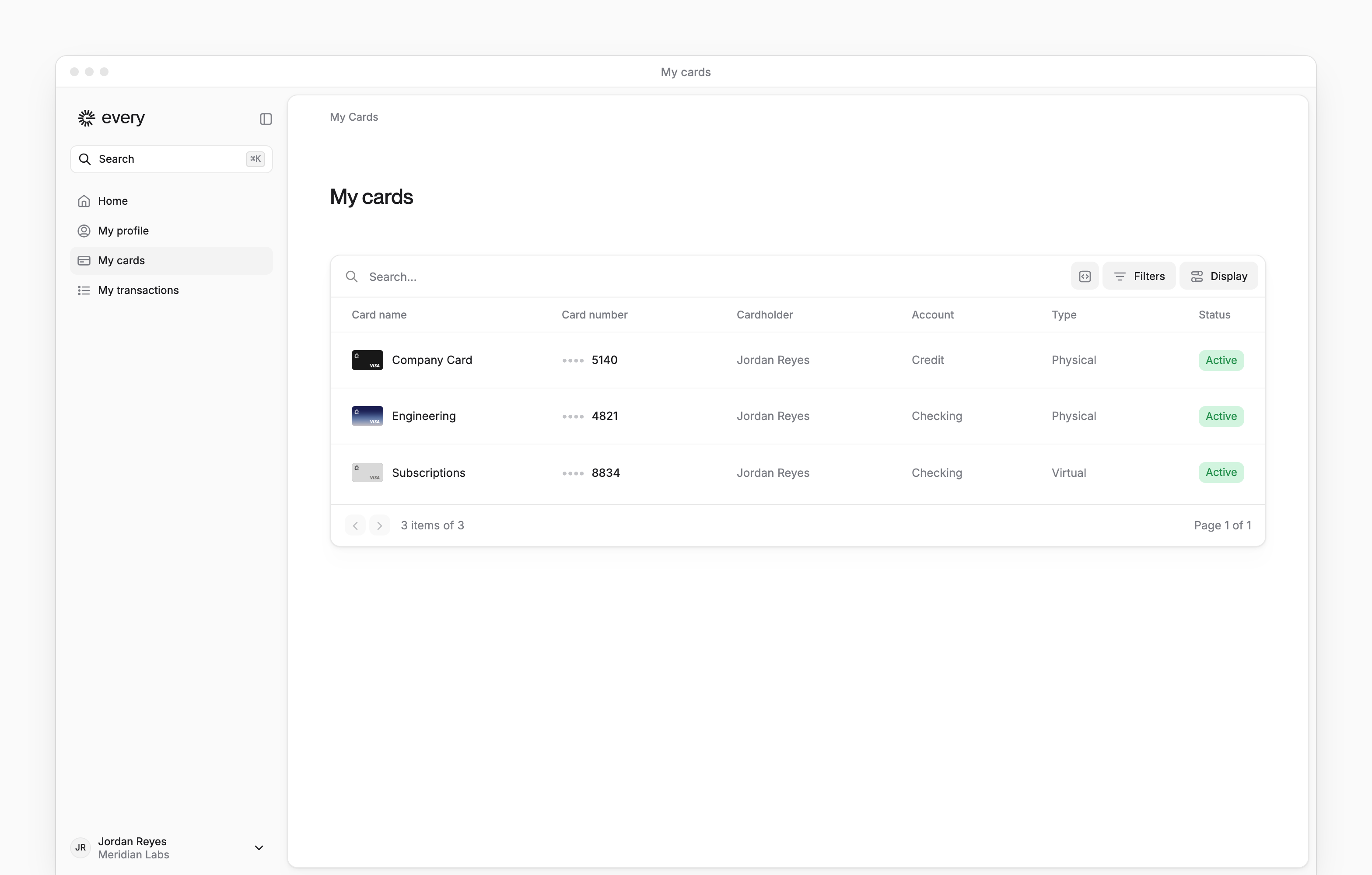Screen dimensions: 1372x875
Task: Click the Cardholder column header
Action: (765, 315)
